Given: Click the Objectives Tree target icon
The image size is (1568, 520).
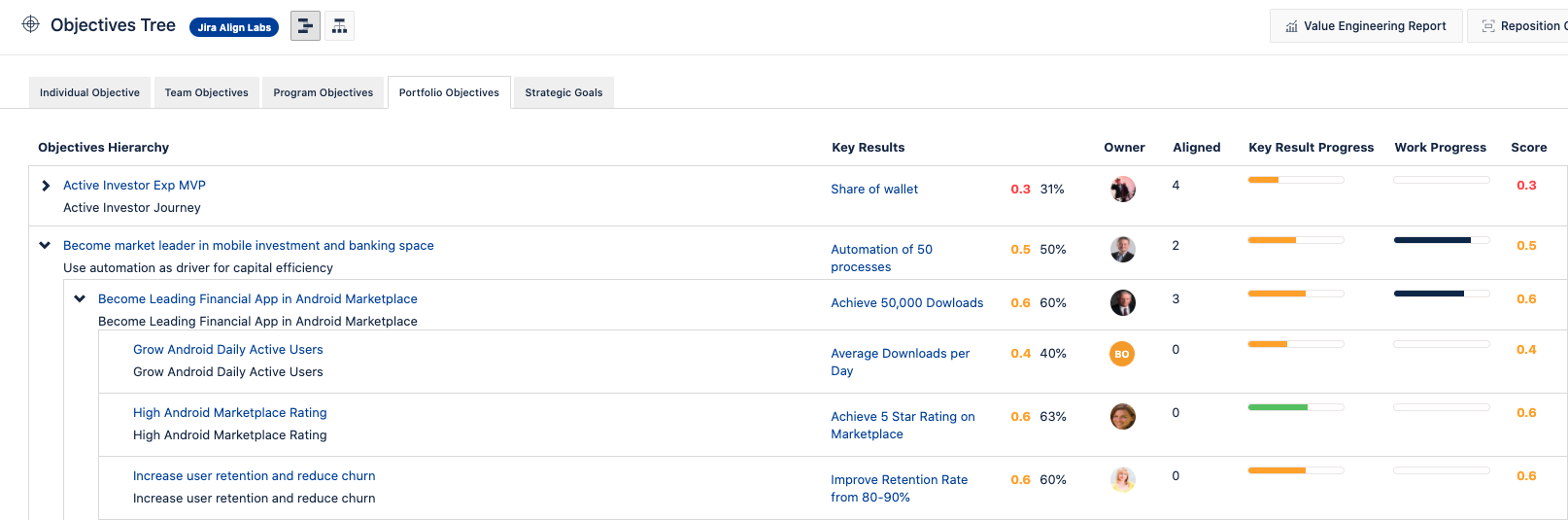Looking at the screenshot, I should [31, 24].
